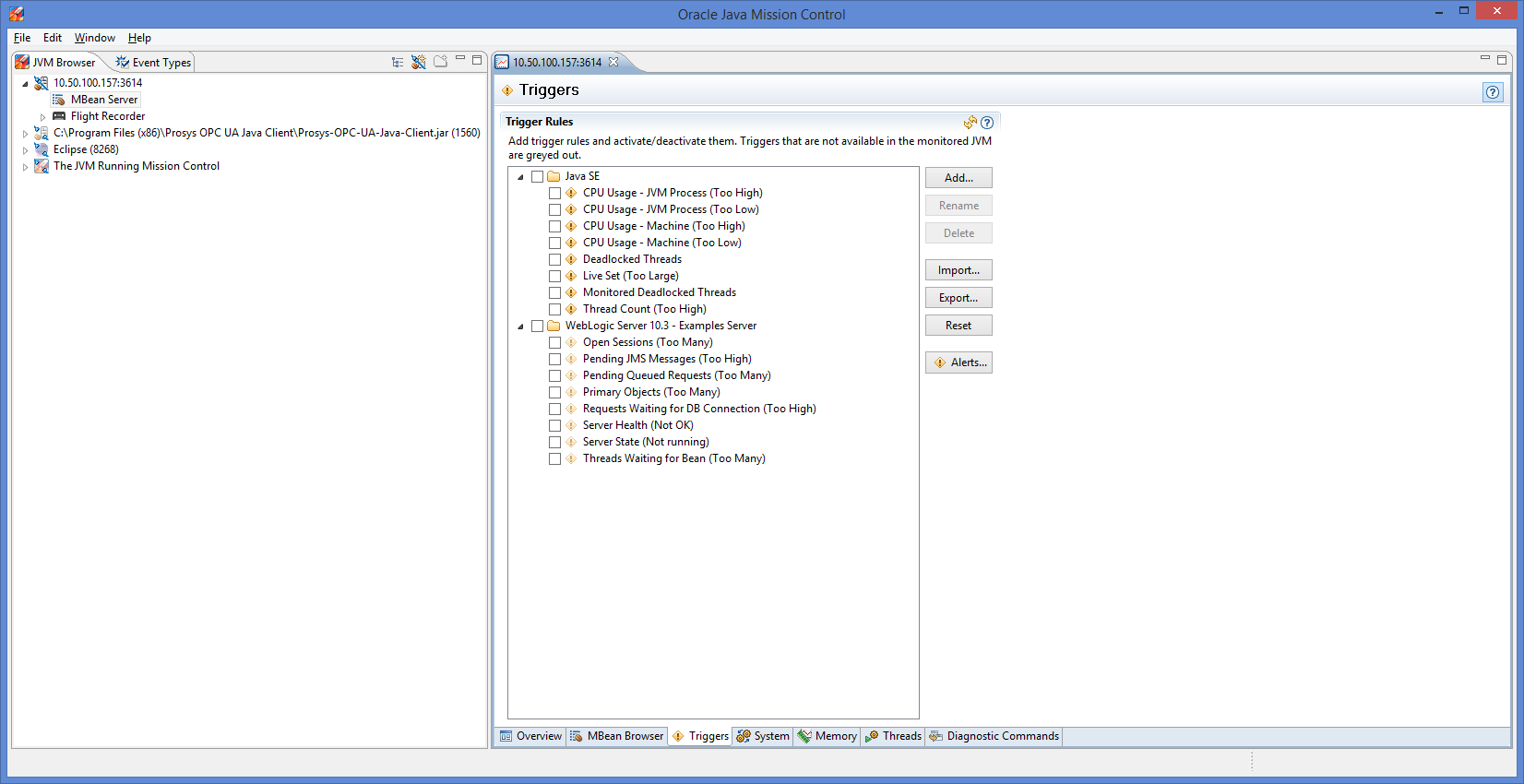Viewport: 1524px width, 784px height.
Task: Close the 10.50.100.157:3614 editor tab
Action: tap(613, 62)
